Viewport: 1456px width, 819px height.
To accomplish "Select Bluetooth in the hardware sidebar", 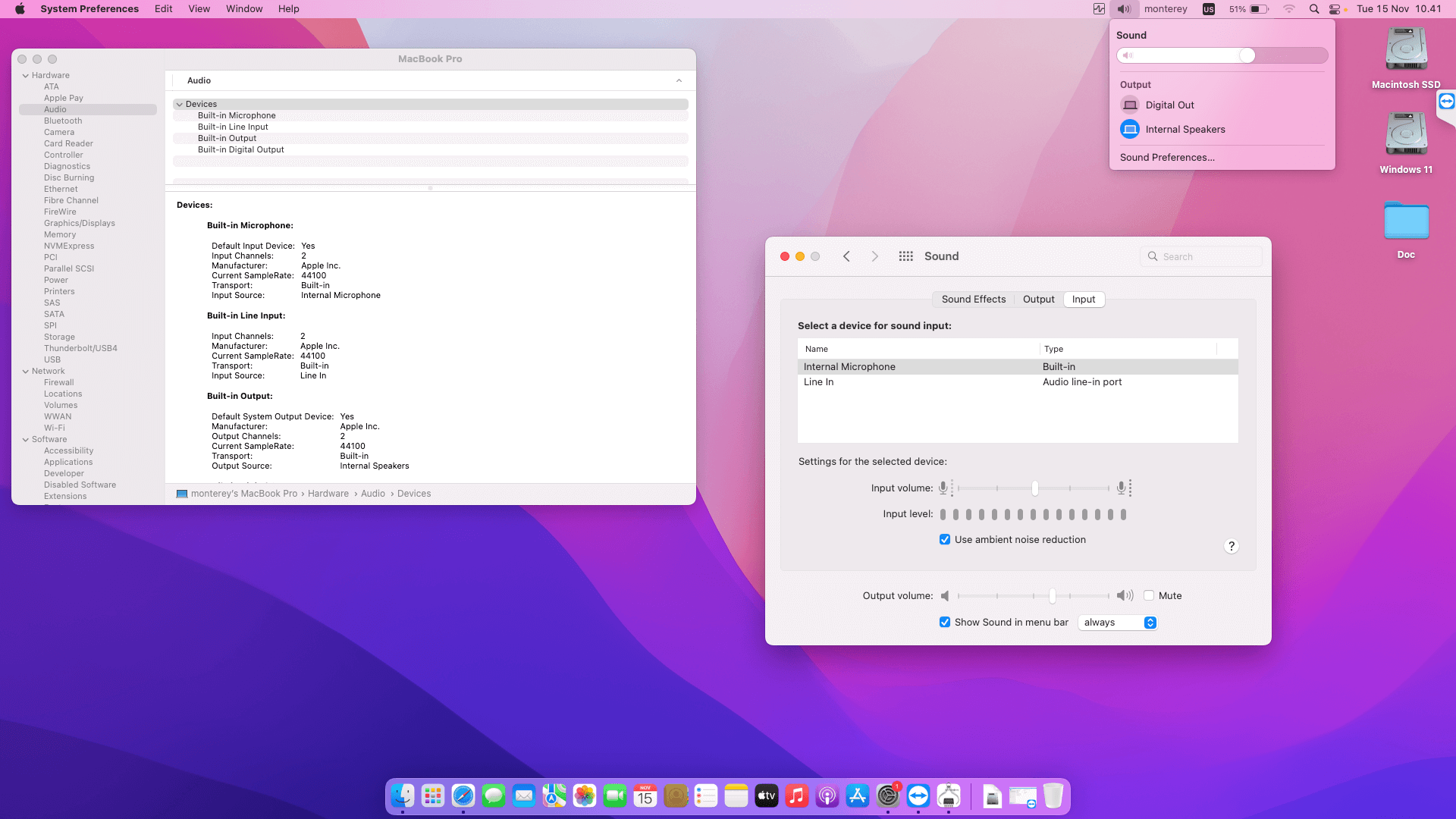I will coord(63,121).
